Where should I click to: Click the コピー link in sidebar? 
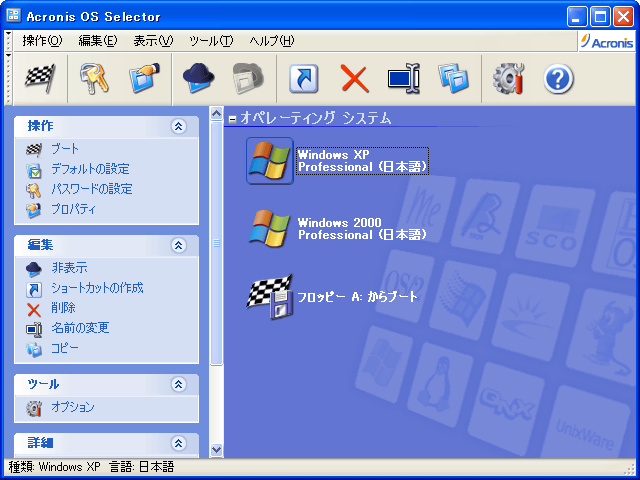(64, 348)
